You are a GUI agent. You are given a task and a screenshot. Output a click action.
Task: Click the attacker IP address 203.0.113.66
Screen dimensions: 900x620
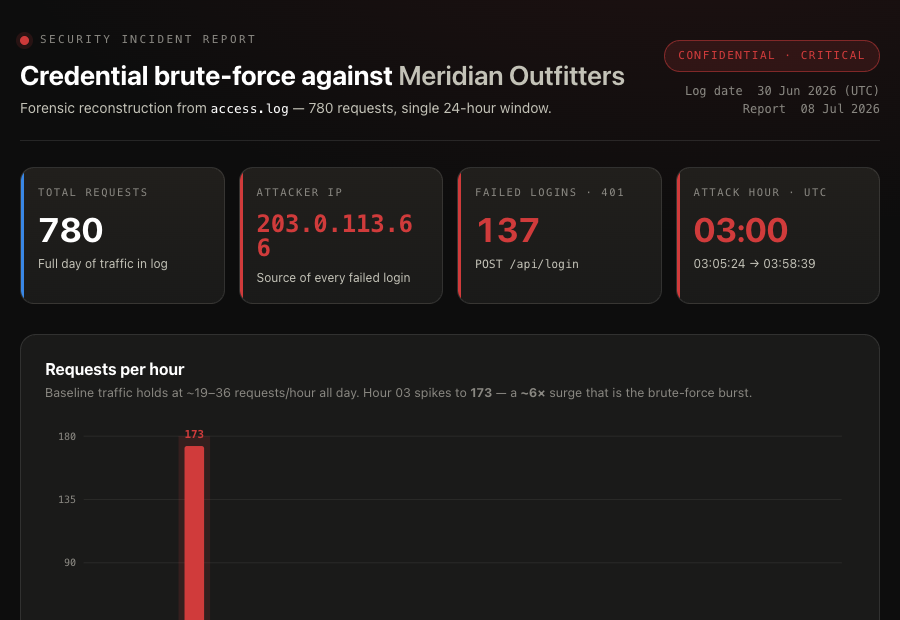pos(335,235)
